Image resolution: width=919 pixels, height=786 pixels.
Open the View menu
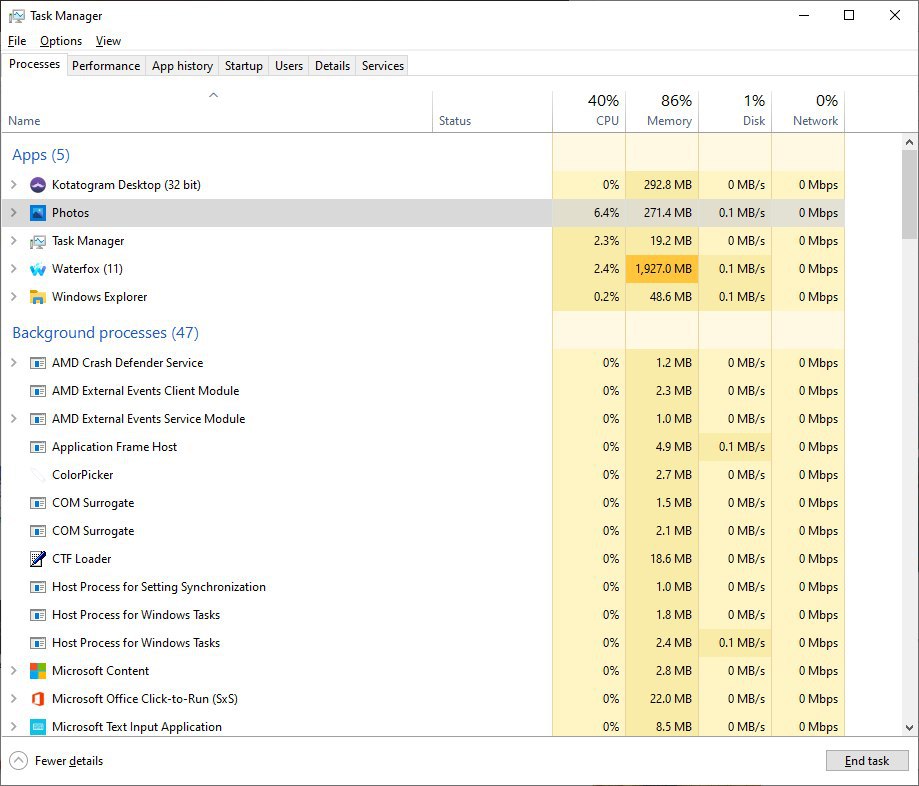(108, 41)
